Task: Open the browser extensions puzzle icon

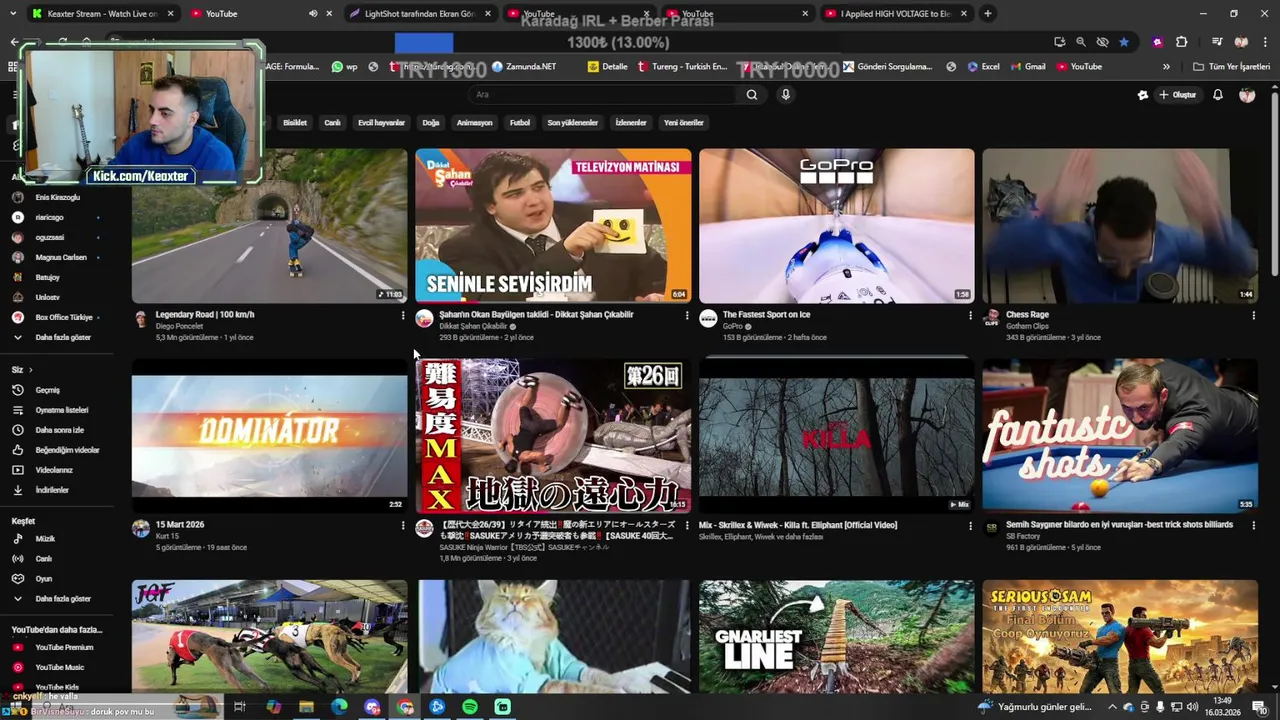Action: click(x=1181, y=42)
